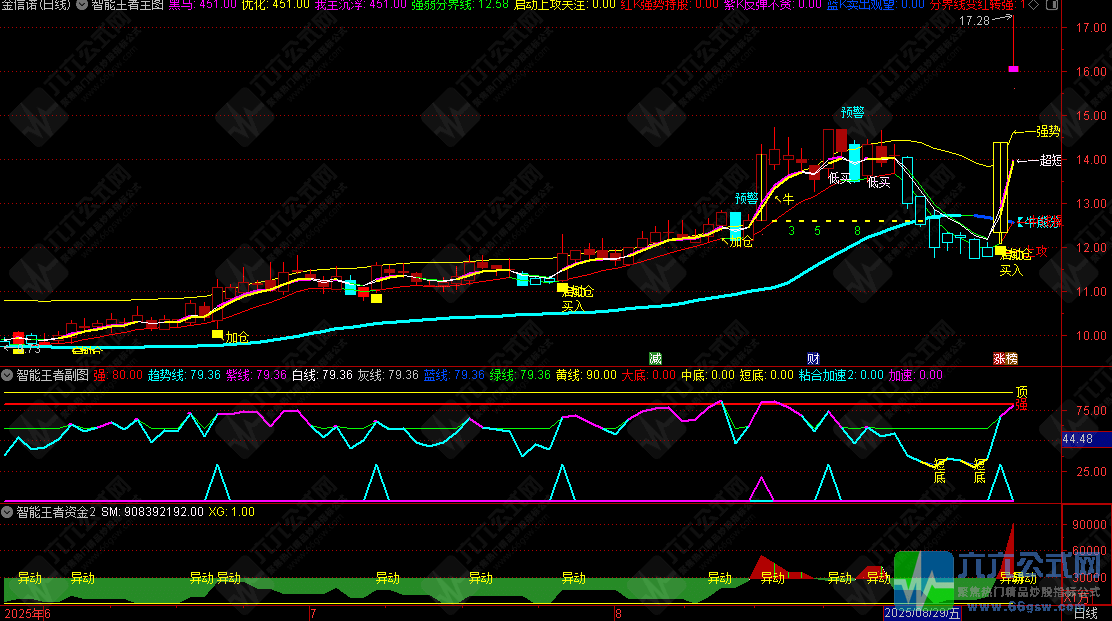Click the diamond icon at chart top right
Viewport: 1112px width, 621px height.
tap(1034, 4)
